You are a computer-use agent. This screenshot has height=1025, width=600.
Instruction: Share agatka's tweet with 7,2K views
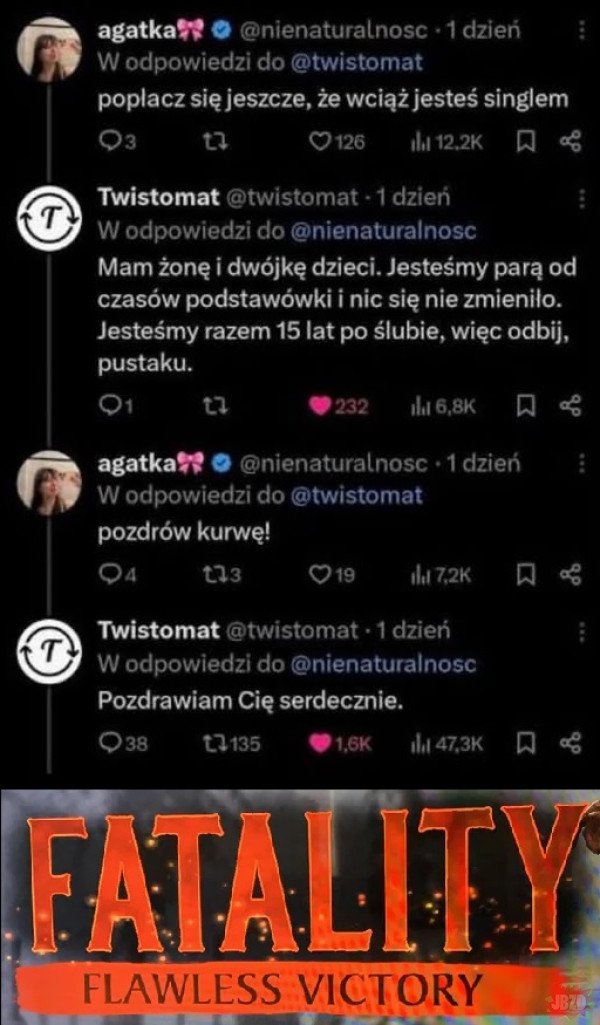click(570, 574)
